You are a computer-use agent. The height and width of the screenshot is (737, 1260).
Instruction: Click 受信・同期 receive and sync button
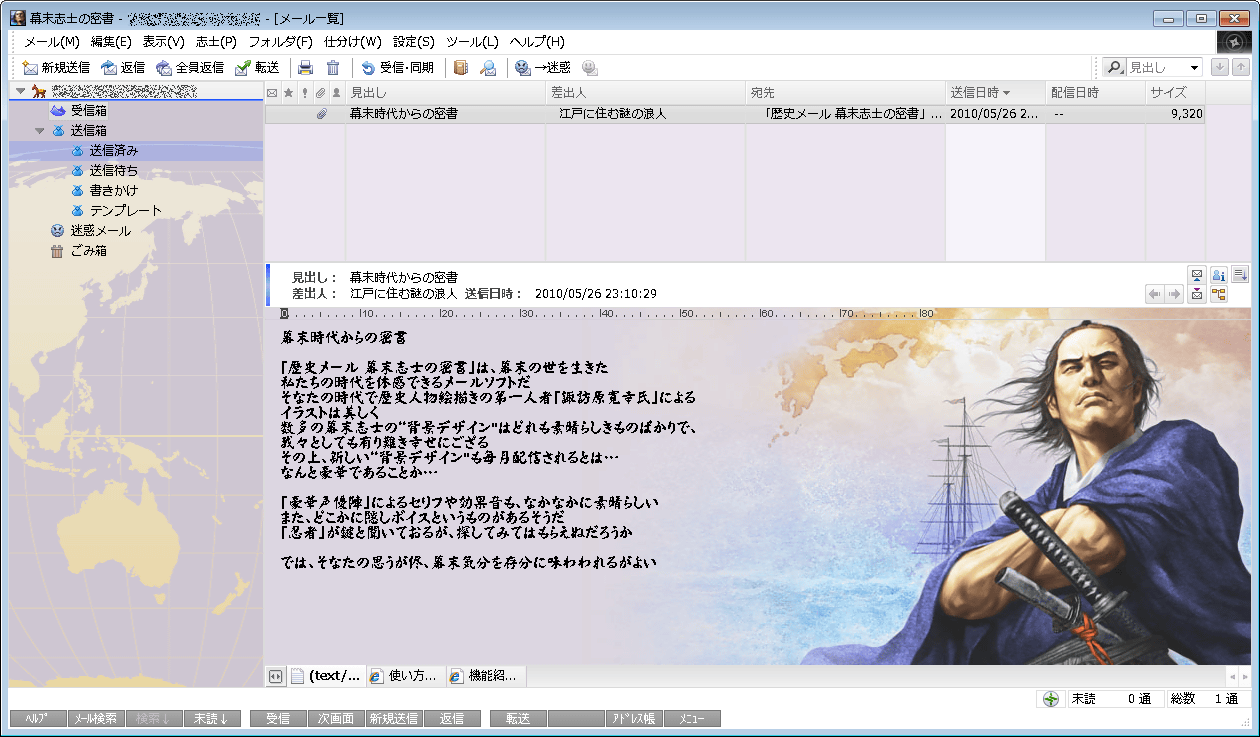(397, 68)
